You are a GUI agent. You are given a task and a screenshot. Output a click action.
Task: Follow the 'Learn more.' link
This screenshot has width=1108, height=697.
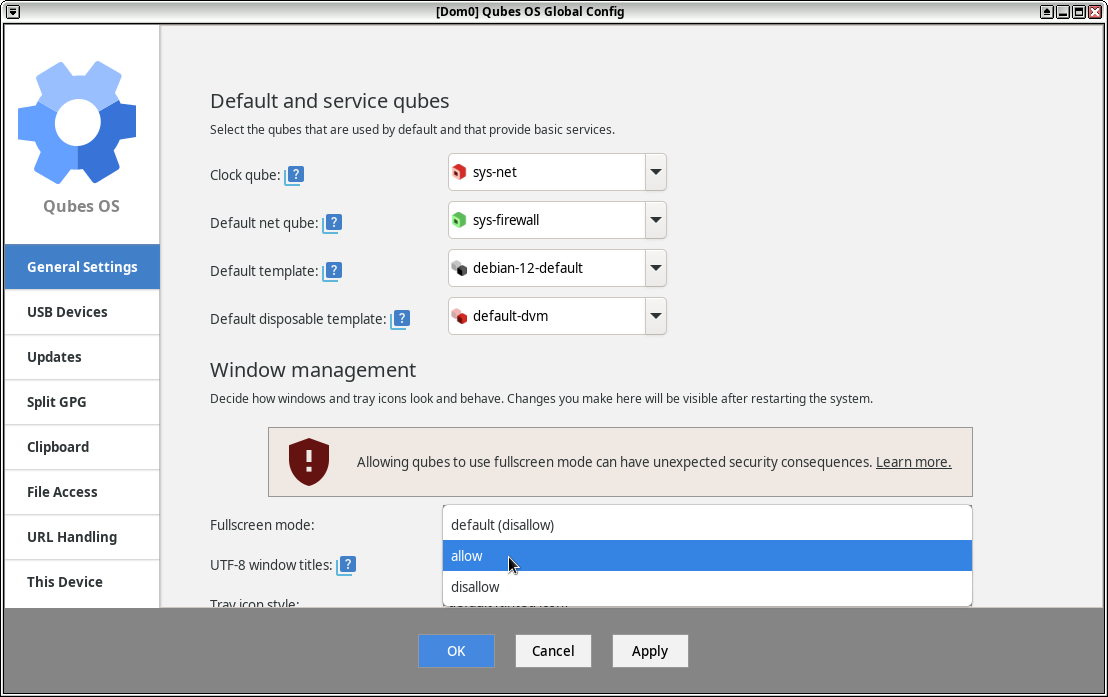pos(913,462)
